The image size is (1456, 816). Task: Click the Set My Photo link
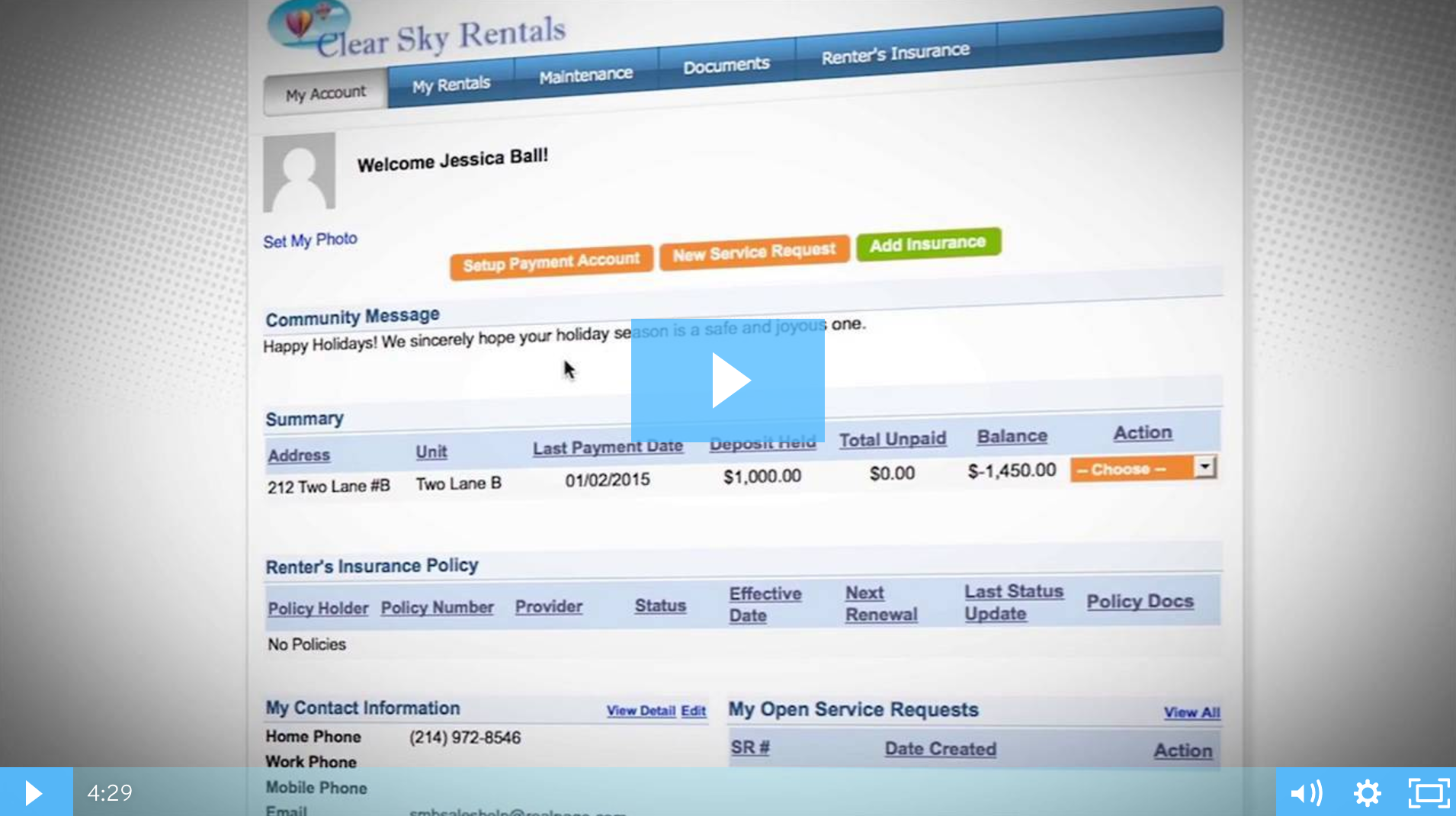[310, 240]
